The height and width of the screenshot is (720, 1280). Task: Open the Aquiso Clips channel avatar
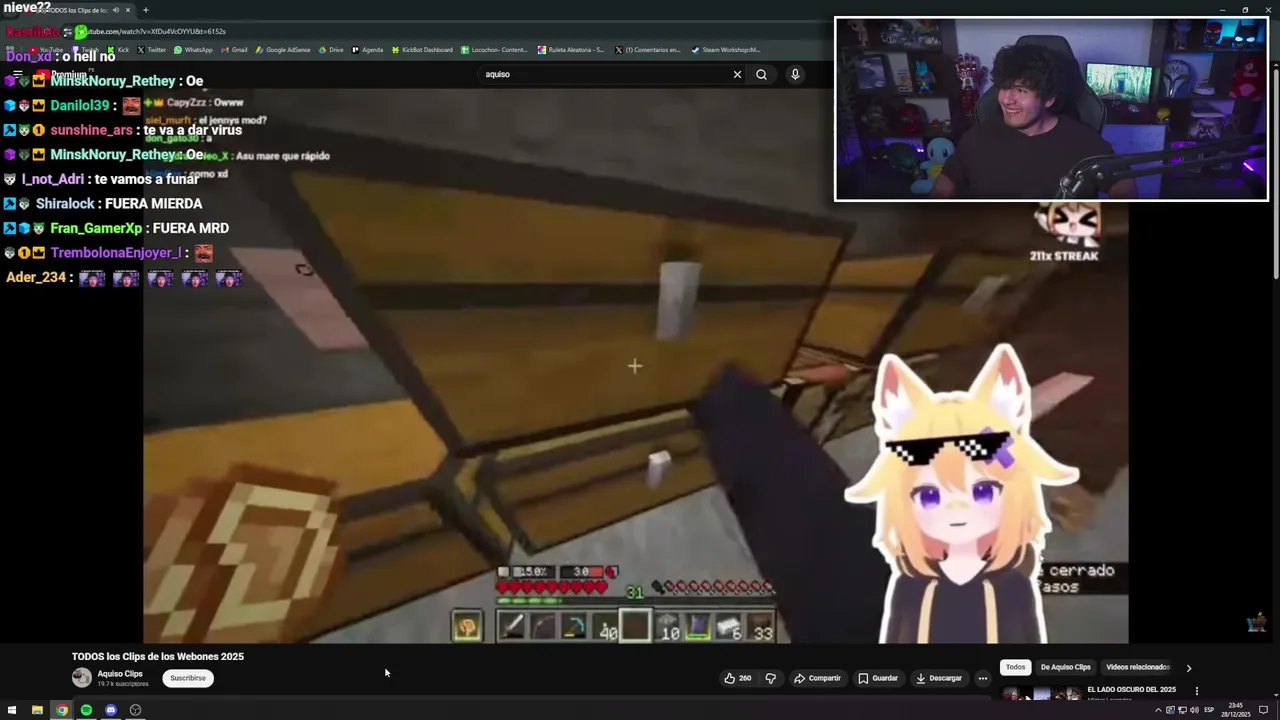point(81,678)
